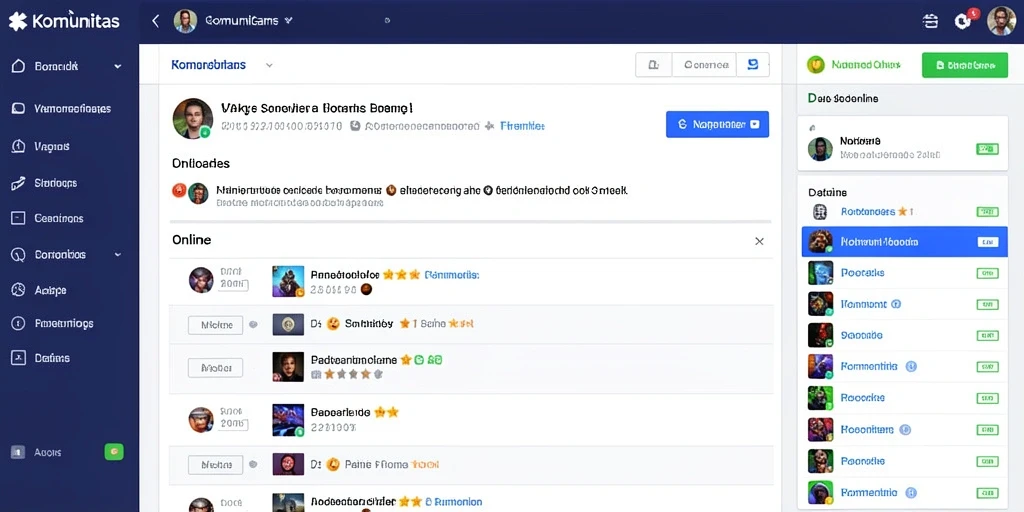
Task: Click the blue bookmark icon in the toolbar
Action: pos(752,65)
